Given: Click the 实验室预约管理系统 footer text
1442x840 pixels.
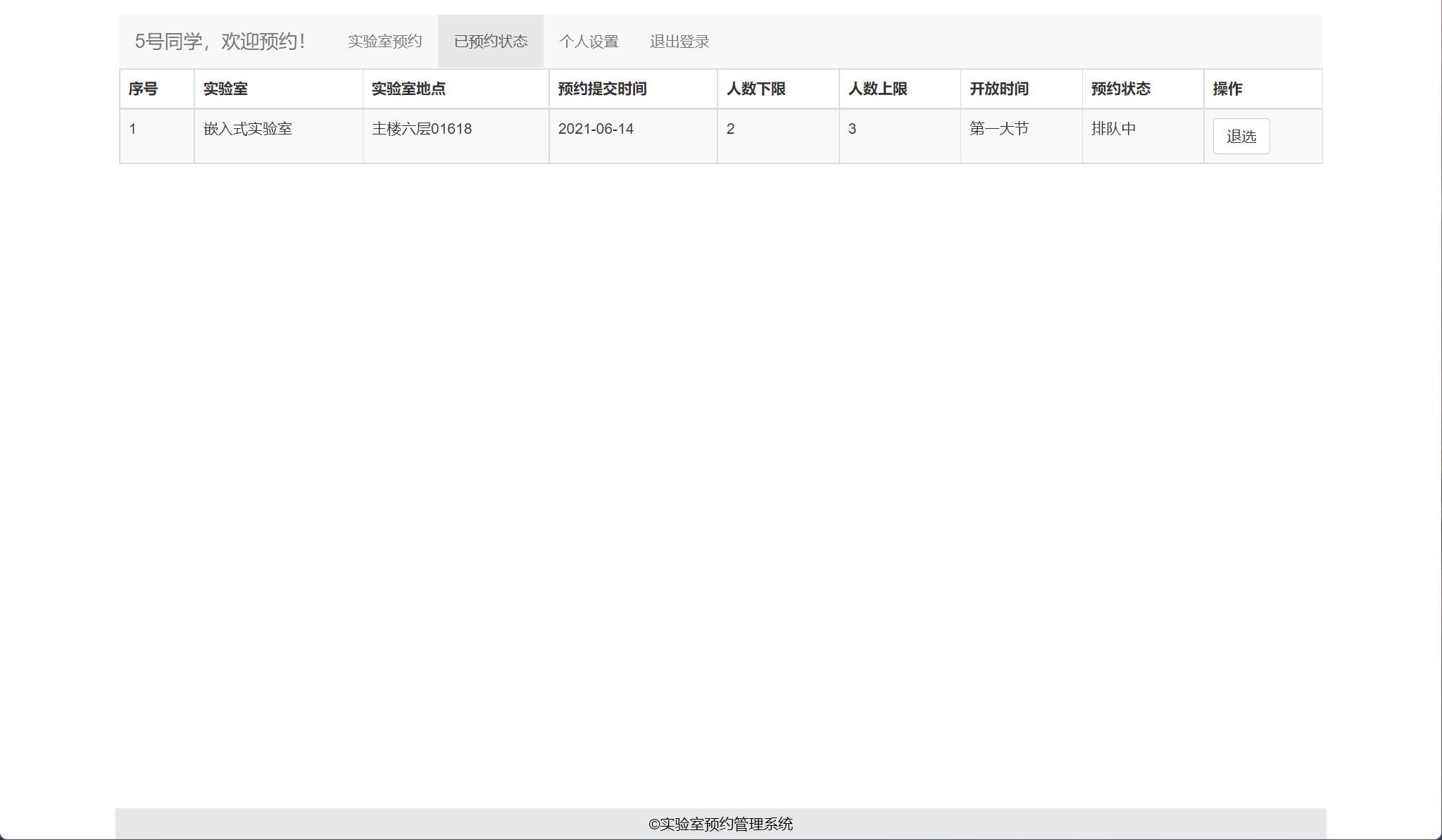Looking at the screenshot, I should 721,824.
